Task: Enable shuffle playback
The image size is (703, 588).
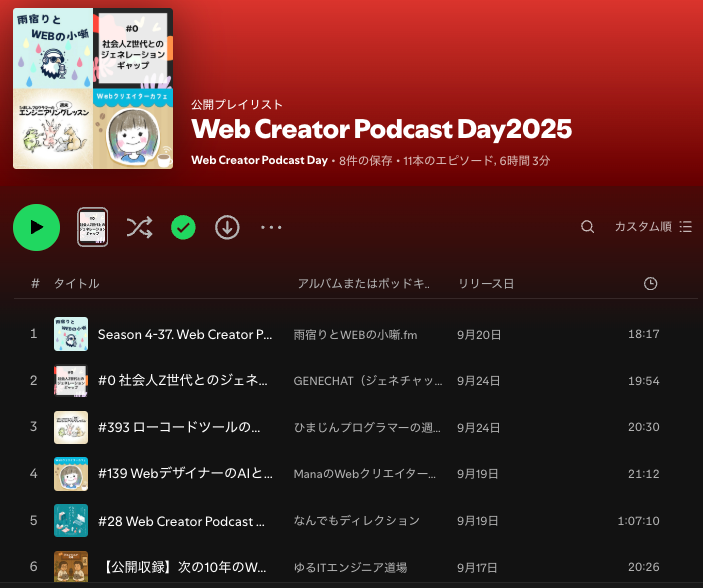Action: pos(139,227)
